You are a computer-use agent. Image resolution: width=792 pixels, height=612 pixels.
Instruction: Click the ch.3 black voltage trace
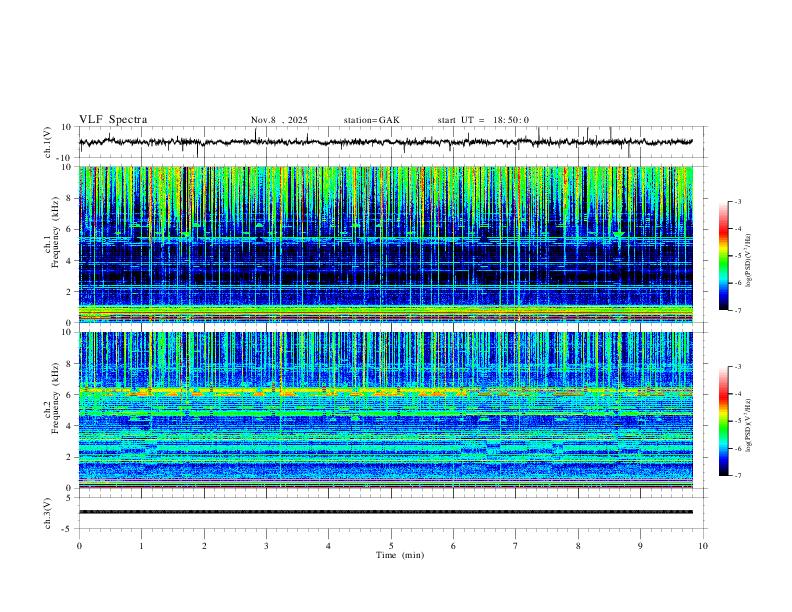click(385, 512)
